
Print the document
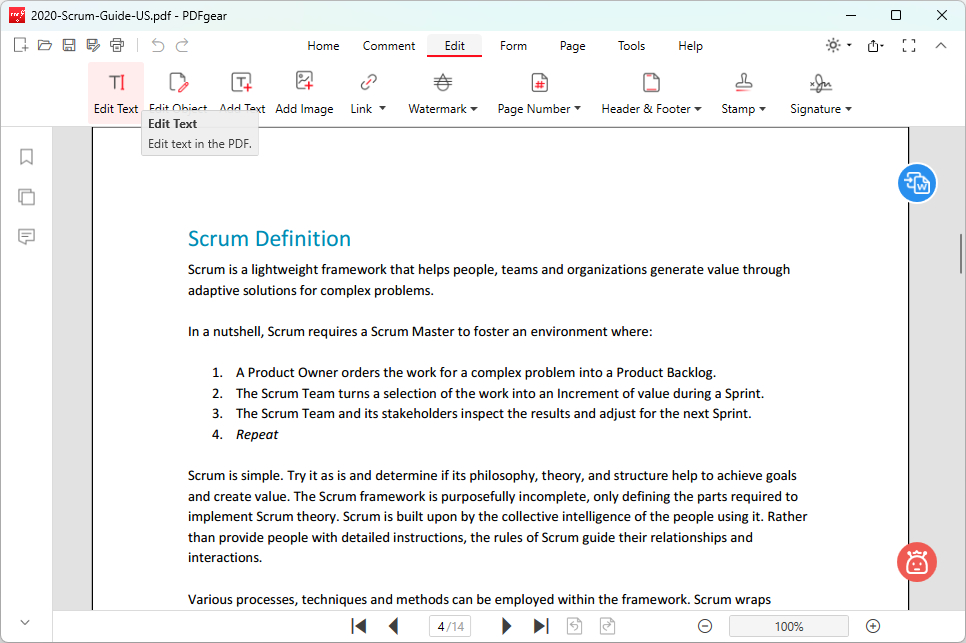pyautogui.click(x=117, y=45)
